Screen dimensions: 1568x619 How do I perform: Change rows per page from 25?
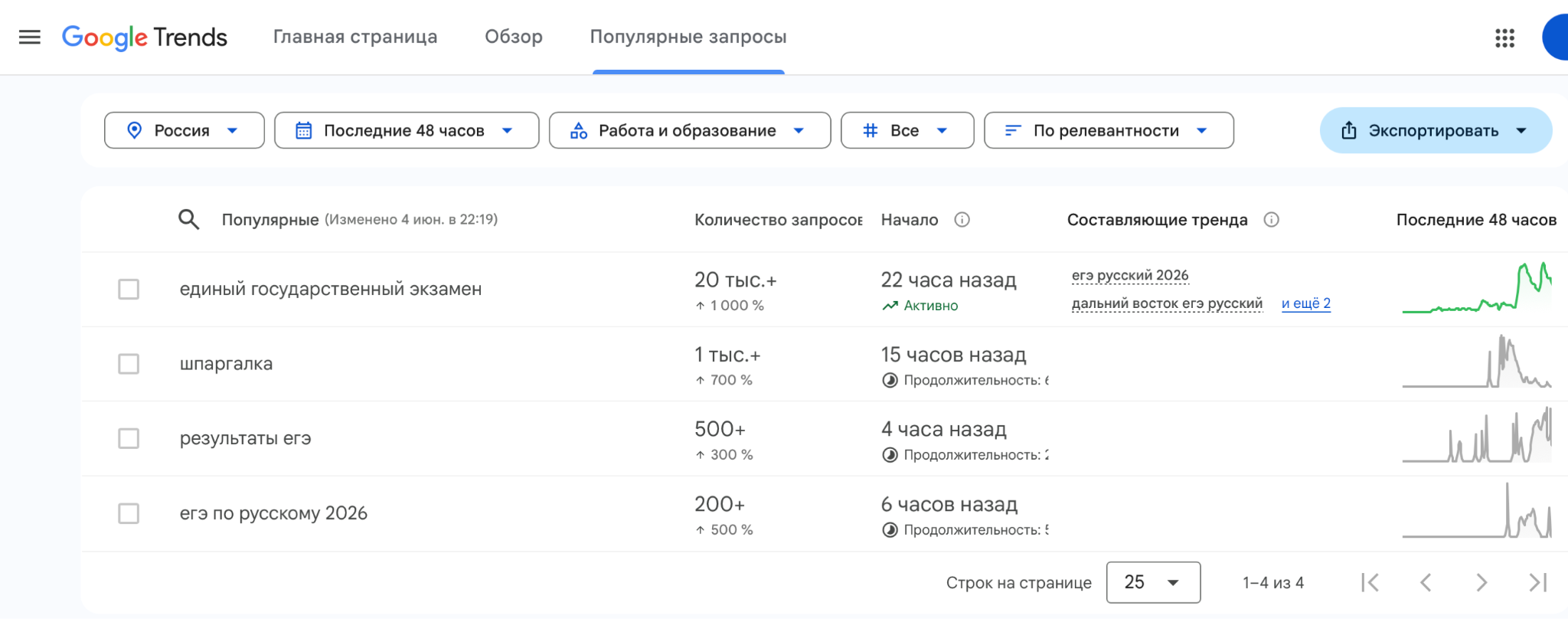(x=1153, y=582)
